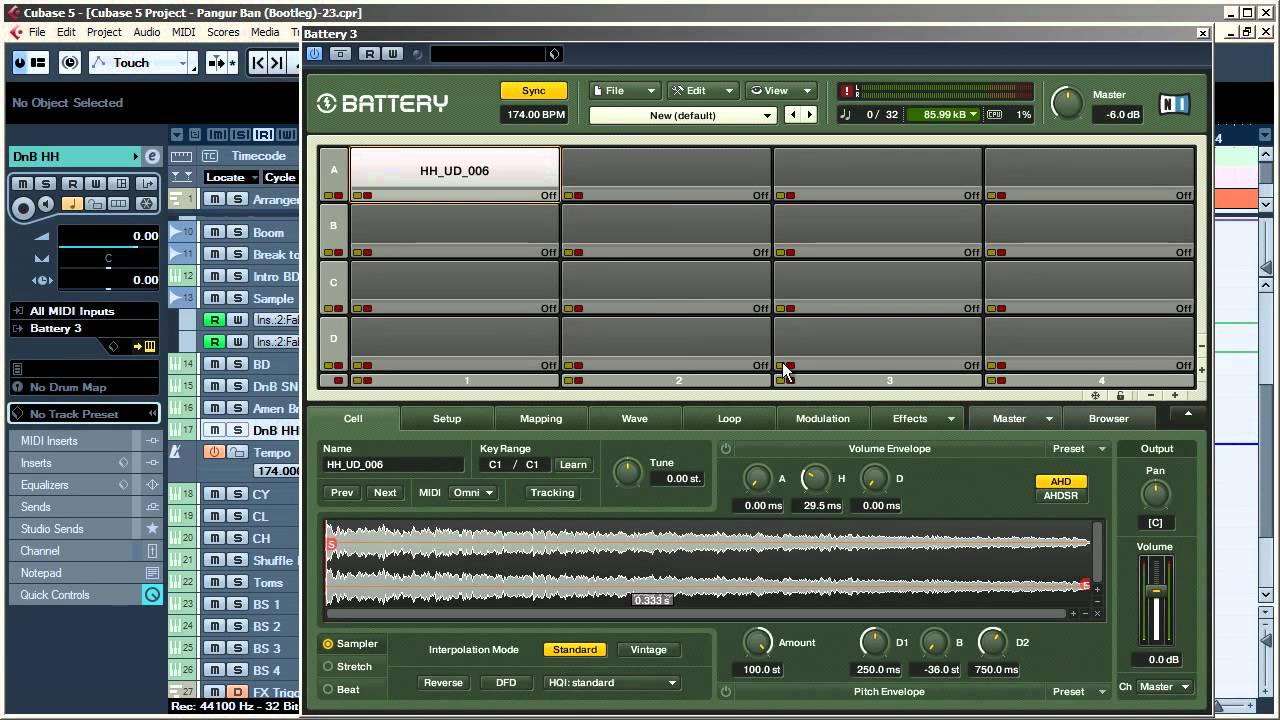Select the Stretch radio button
1280x720 pixels.
pyautogui.click(x=328, y=667)
